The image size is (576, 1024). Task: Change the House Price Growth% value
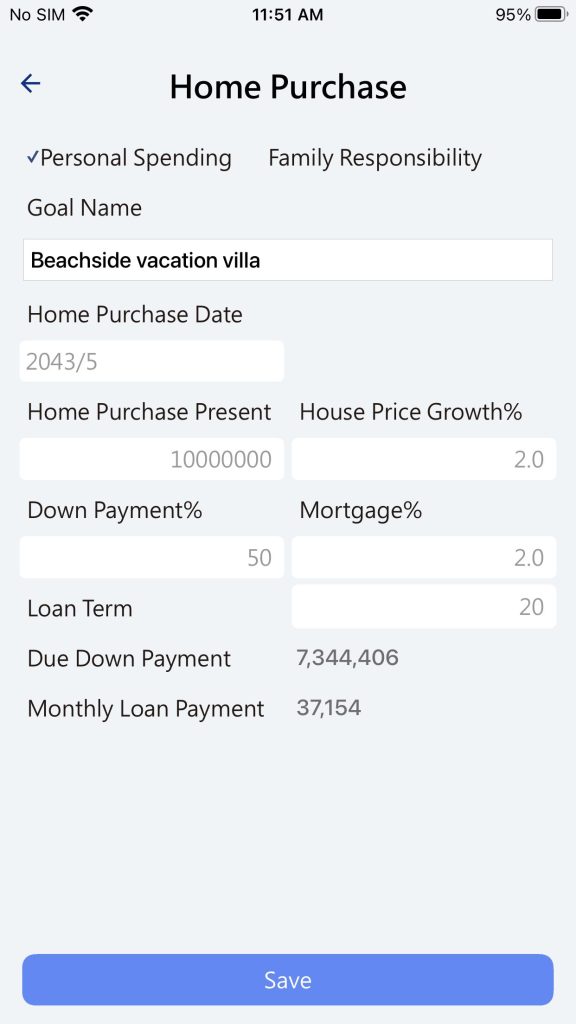(424, 459)
